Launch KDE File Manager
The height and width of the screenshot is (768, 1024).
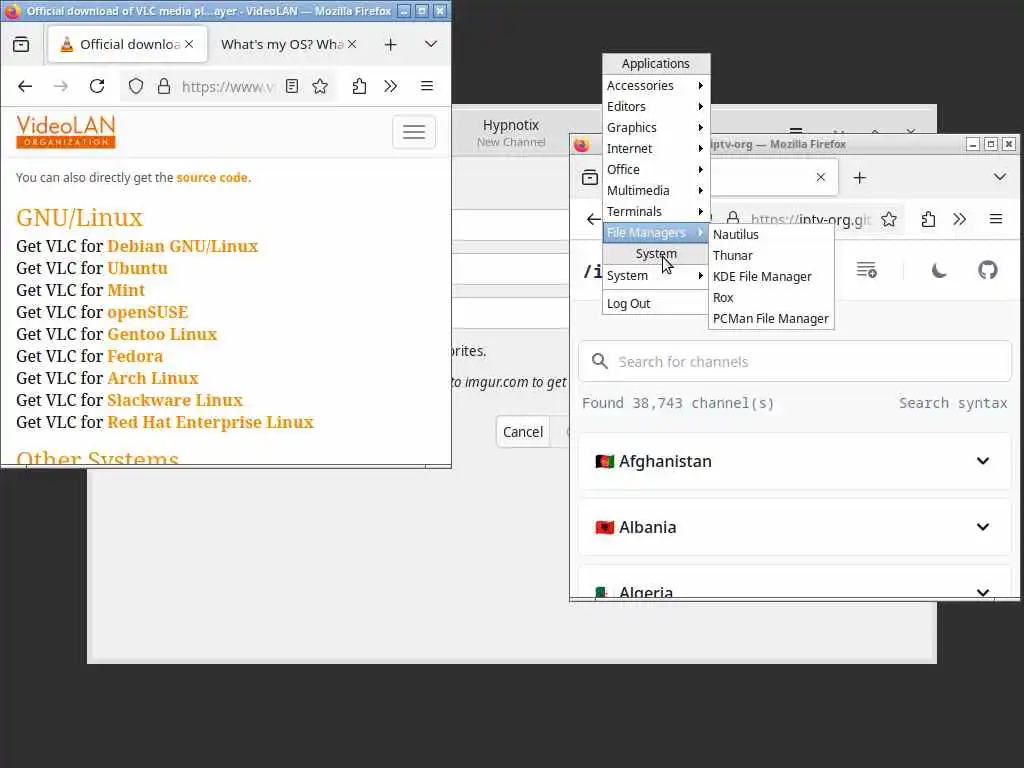(x=771, y=276)
